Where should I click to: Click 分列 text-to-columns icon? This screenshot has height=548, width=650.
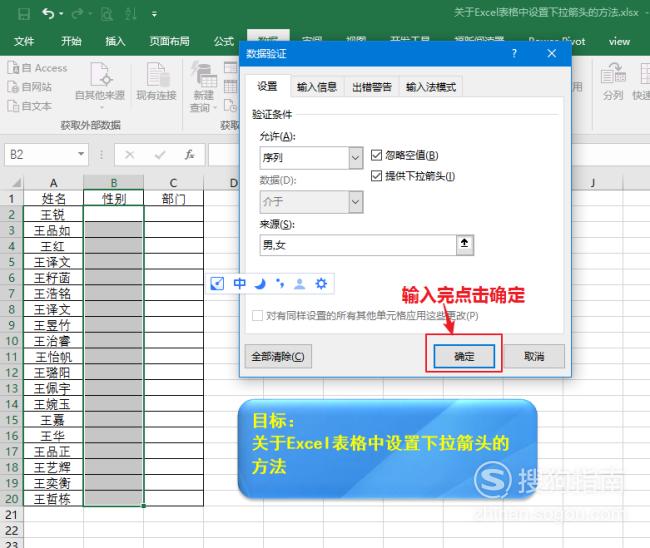point(613,82)
